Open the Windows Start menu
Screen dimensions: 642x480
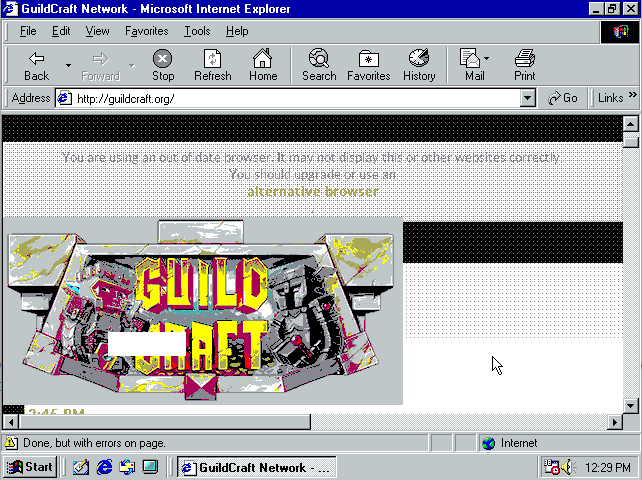point(29,467)
